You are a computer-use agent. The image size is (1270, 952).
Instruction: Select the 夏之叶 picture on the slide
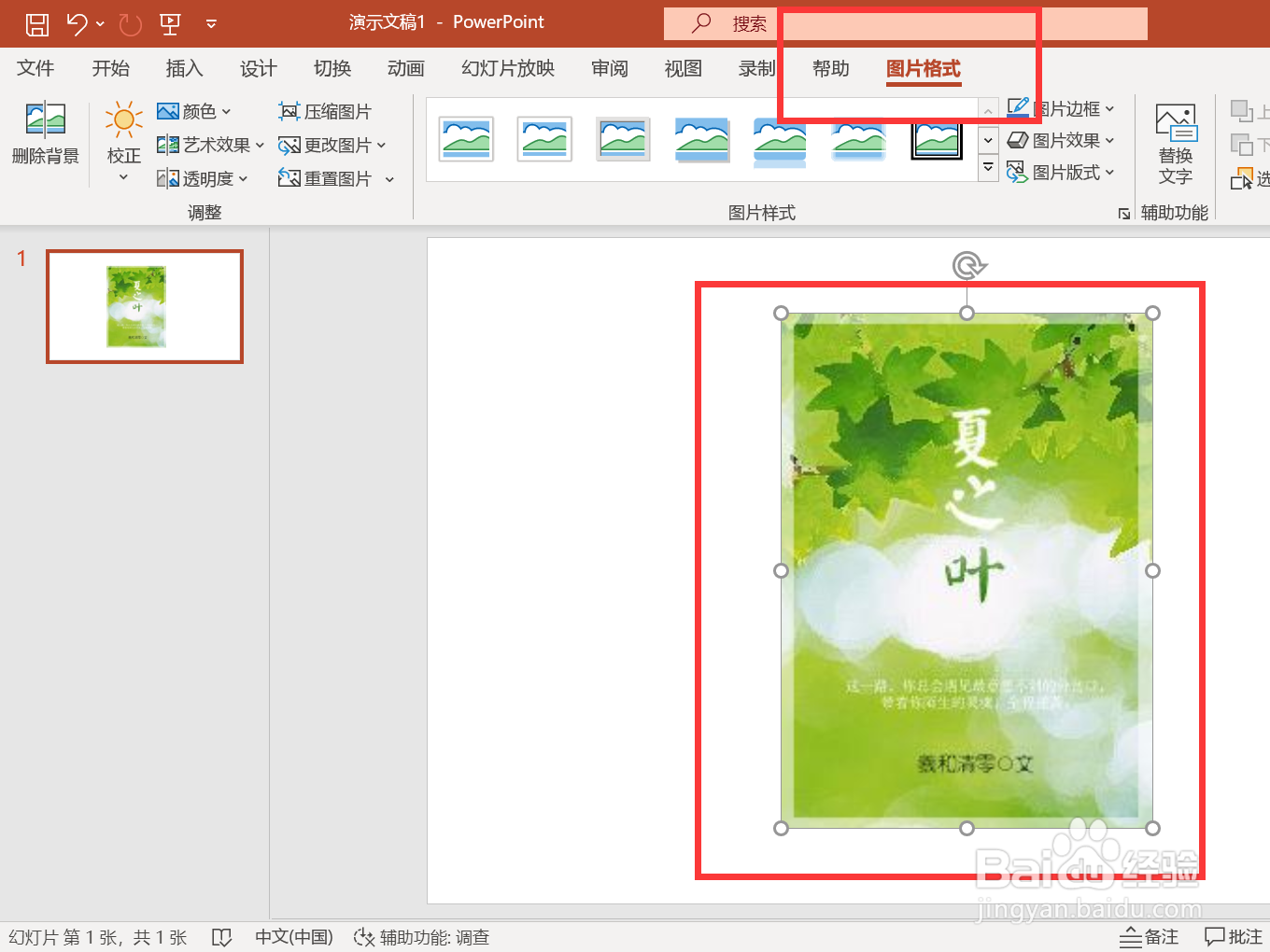coord(967,570)
